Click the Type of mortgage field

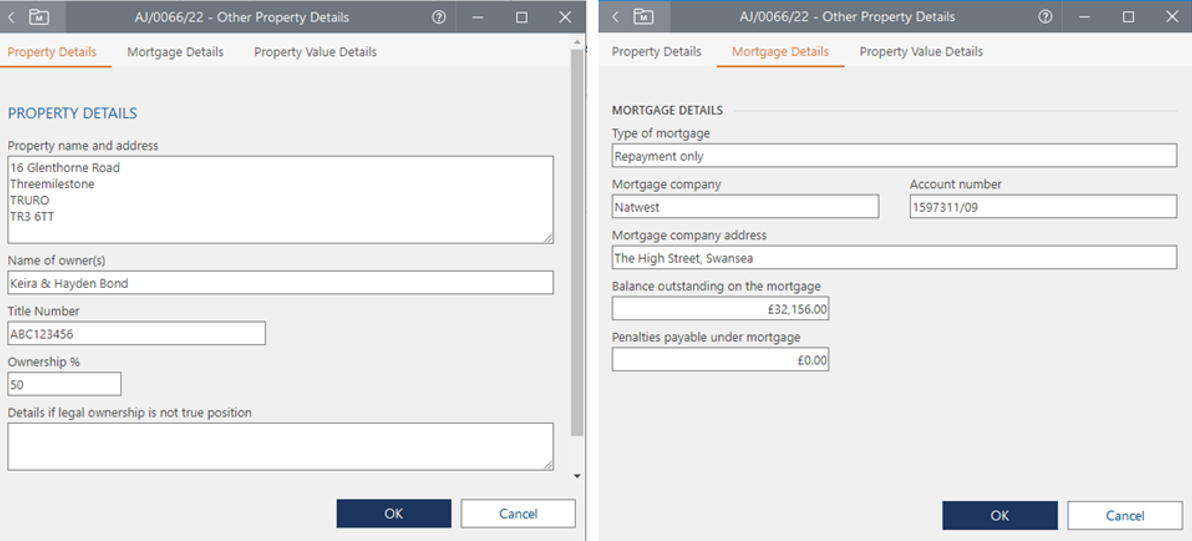coord(893,156)
